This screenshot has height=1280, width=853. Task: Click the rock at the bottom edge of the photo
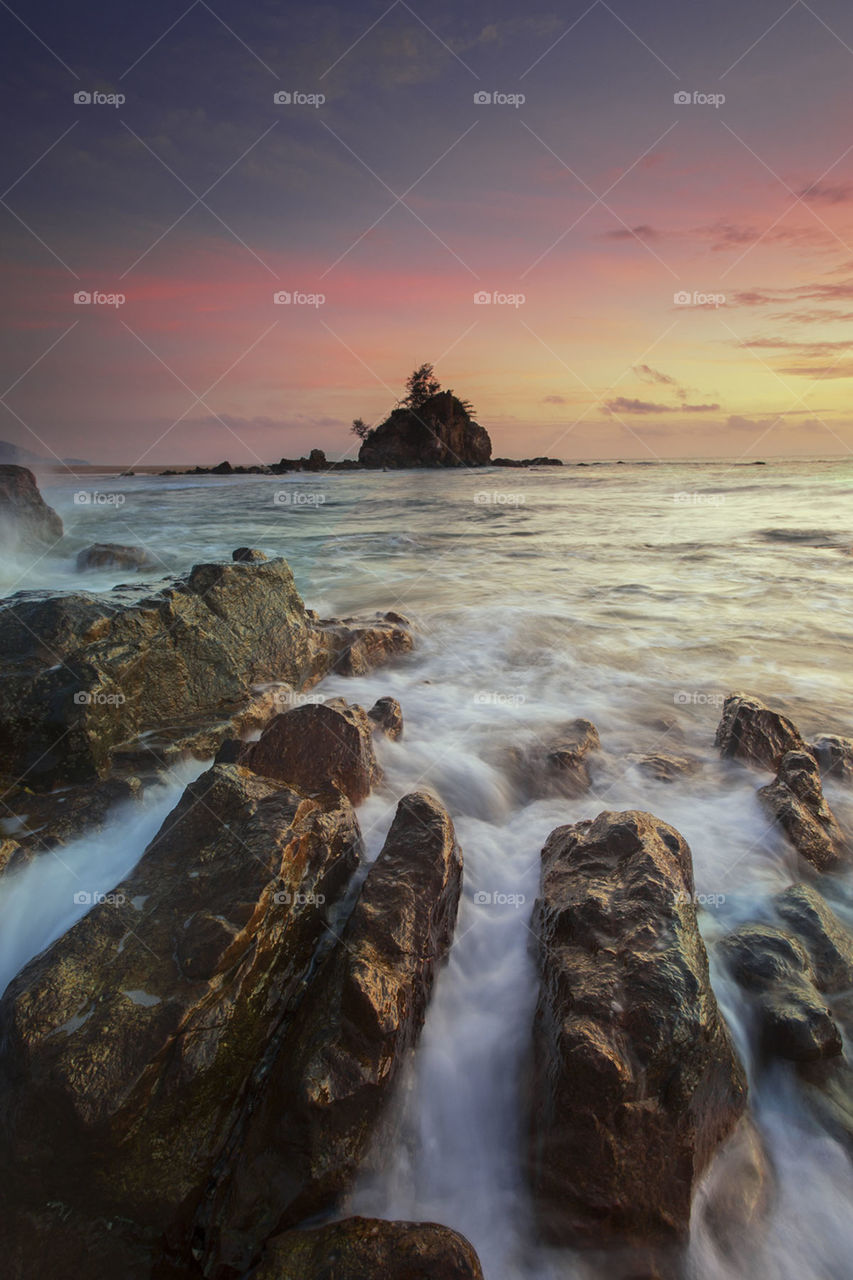pyautogui.click(x=370, y=1250)
